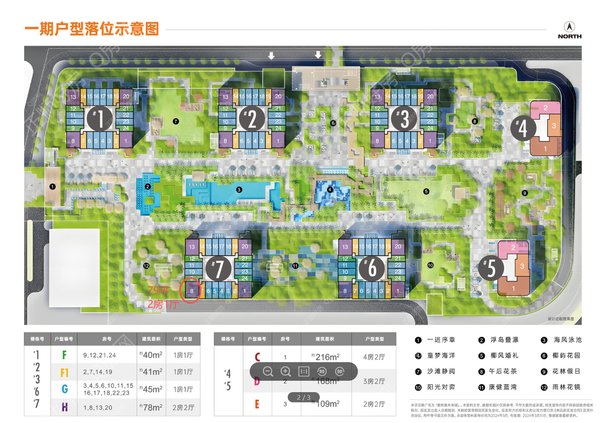Click unit type letter H in table
600x423 pixels.
[65, 407]
